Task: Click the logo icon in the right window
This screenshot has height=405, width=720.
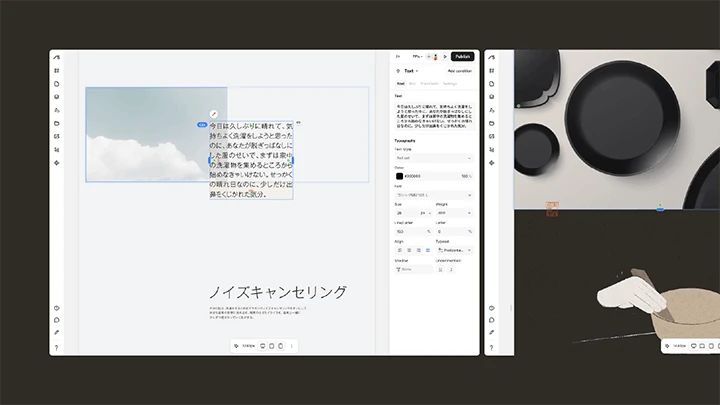Action: click(x=492, y=57)
